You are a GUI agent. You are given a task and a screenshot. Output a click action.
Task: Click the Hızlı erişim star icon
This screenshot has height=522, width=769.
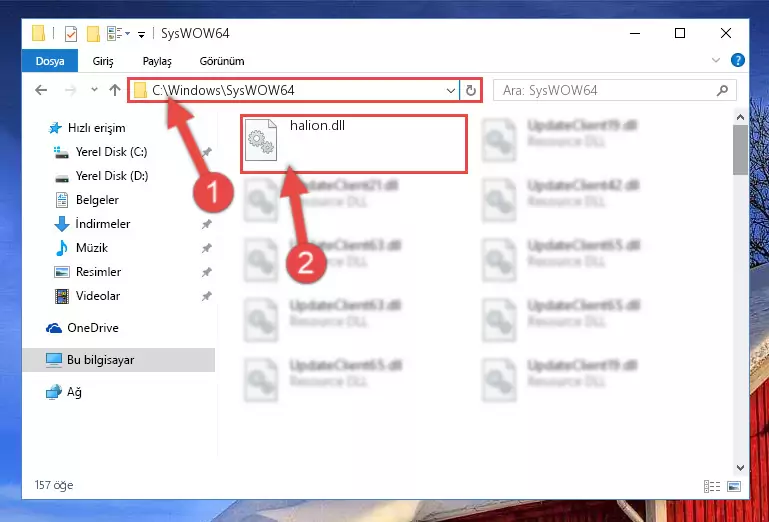tap(55, 128)
